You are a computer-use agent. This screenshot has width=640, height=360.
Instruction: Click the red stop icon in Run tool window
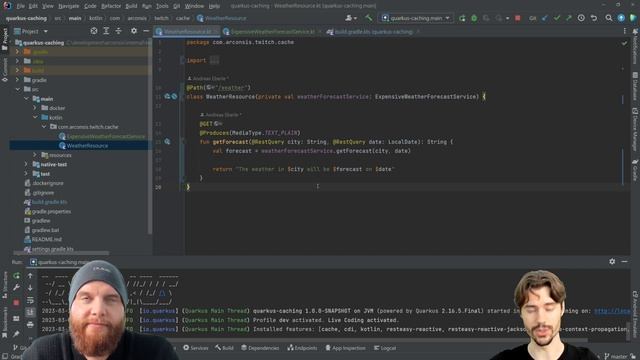16,303
